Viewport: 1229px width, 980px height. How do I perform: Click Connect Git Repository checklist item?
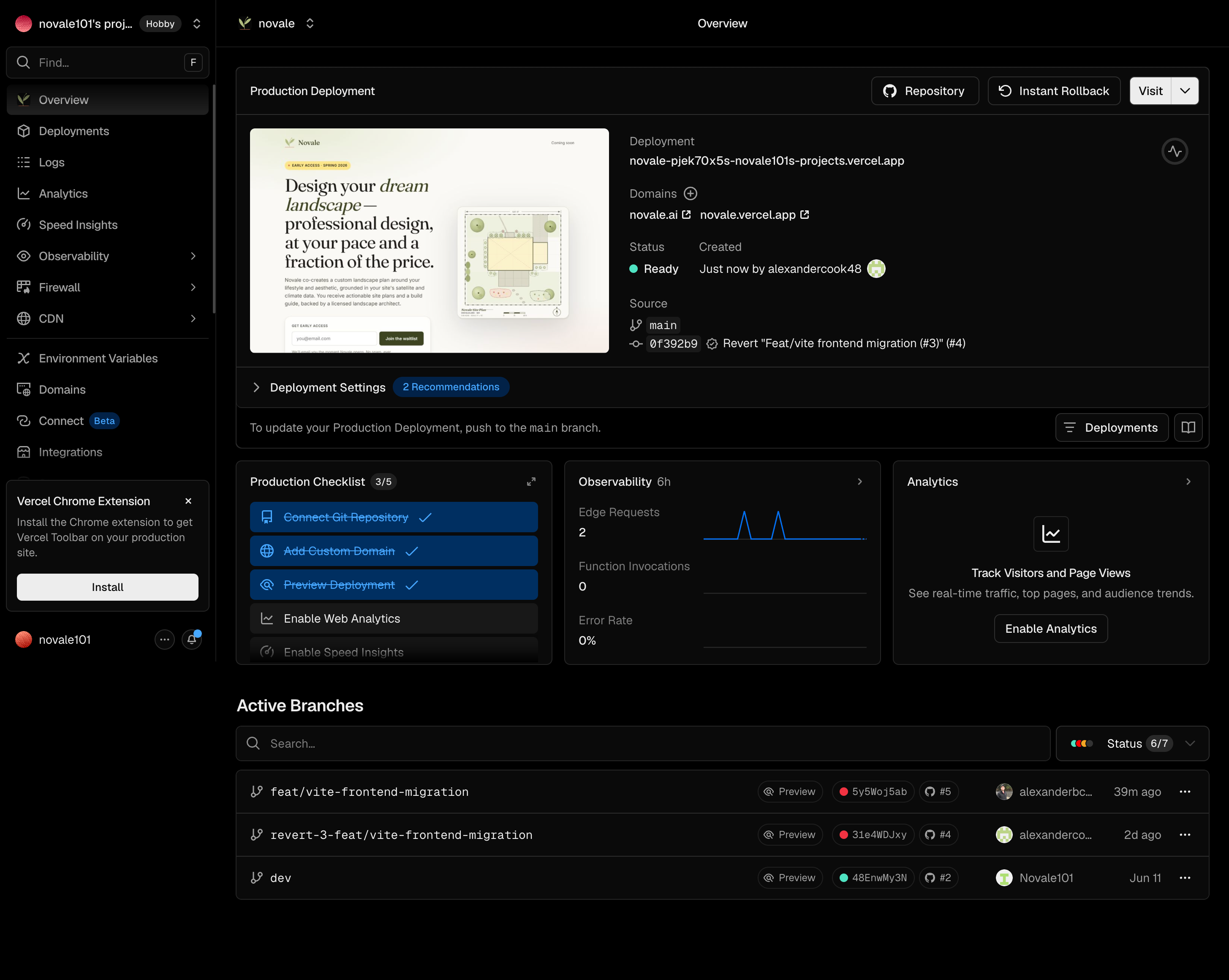393,517
